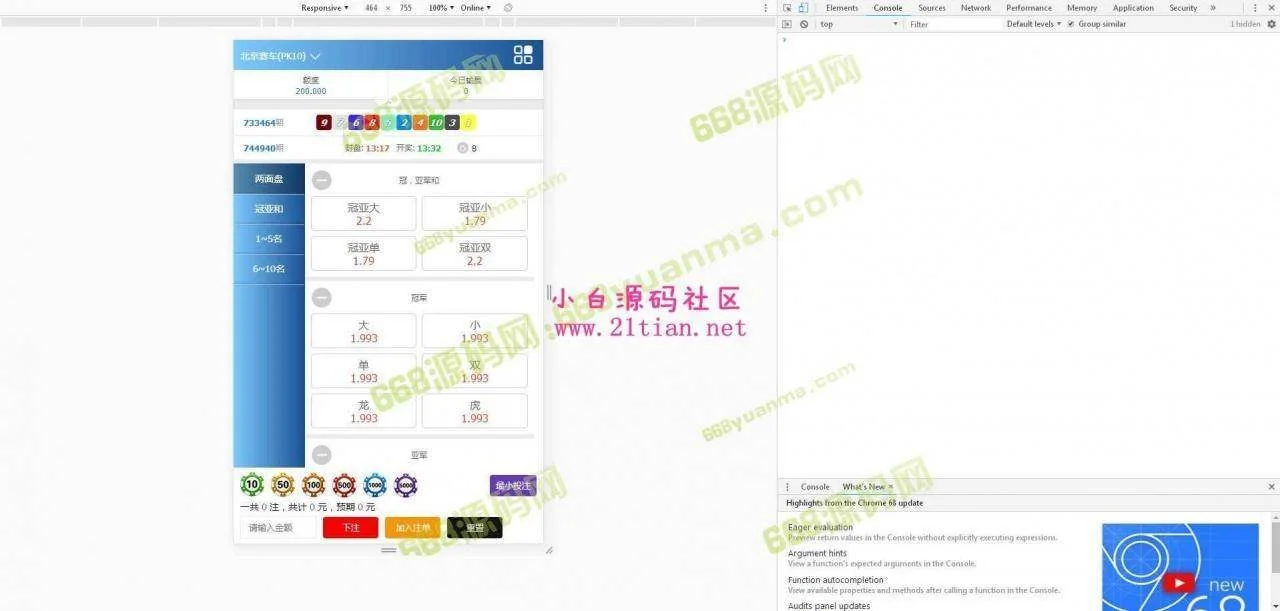
Task: Click the orange 加入注单 button
Action: pos(412,528)
